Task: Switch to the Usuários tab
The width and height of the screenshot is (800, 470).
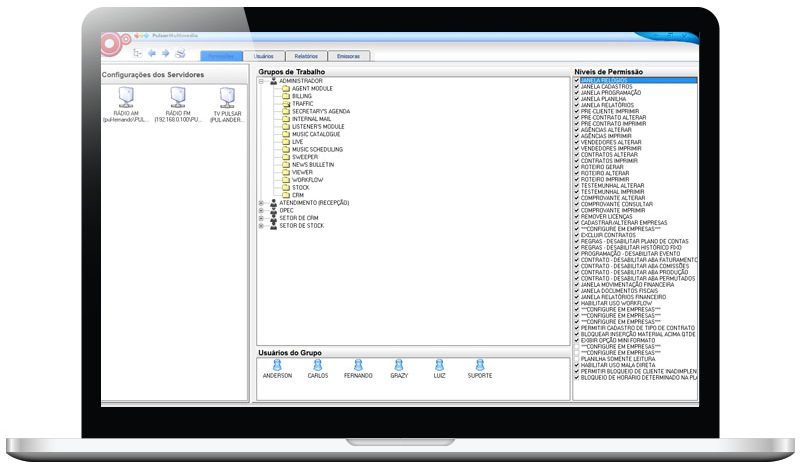Action: tap(264, 56)
